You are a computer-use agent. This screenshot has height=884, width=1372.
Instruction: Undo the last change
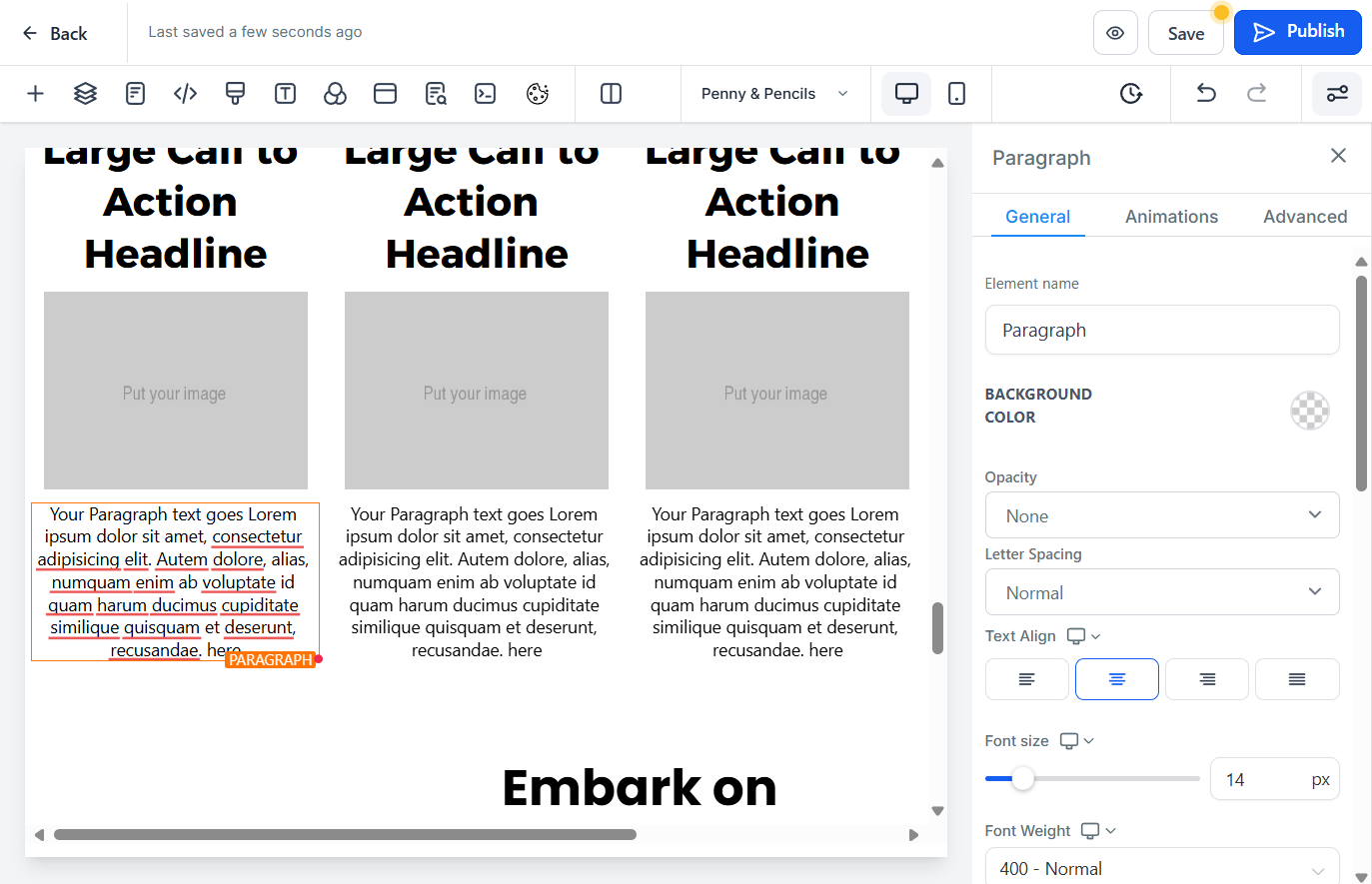pos(1206,94)
